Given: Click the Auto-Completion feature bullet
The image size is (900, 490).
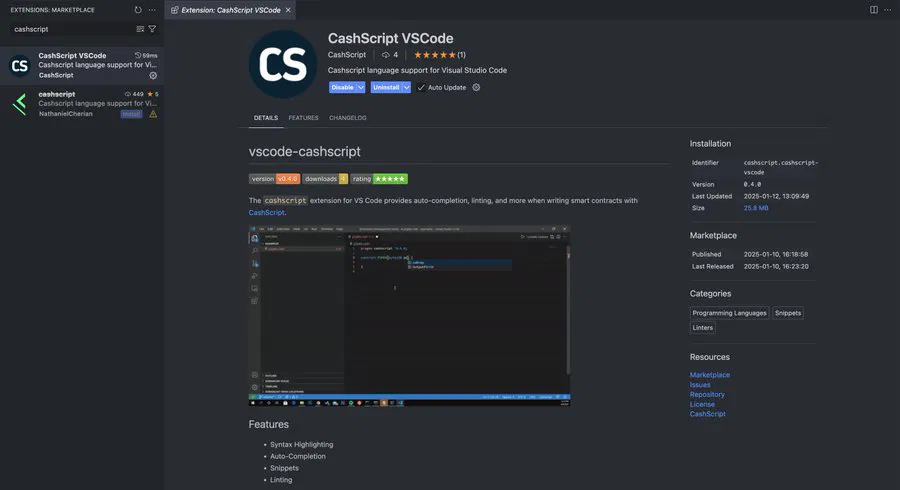Looking at the screenshot, I should [298, 456].
